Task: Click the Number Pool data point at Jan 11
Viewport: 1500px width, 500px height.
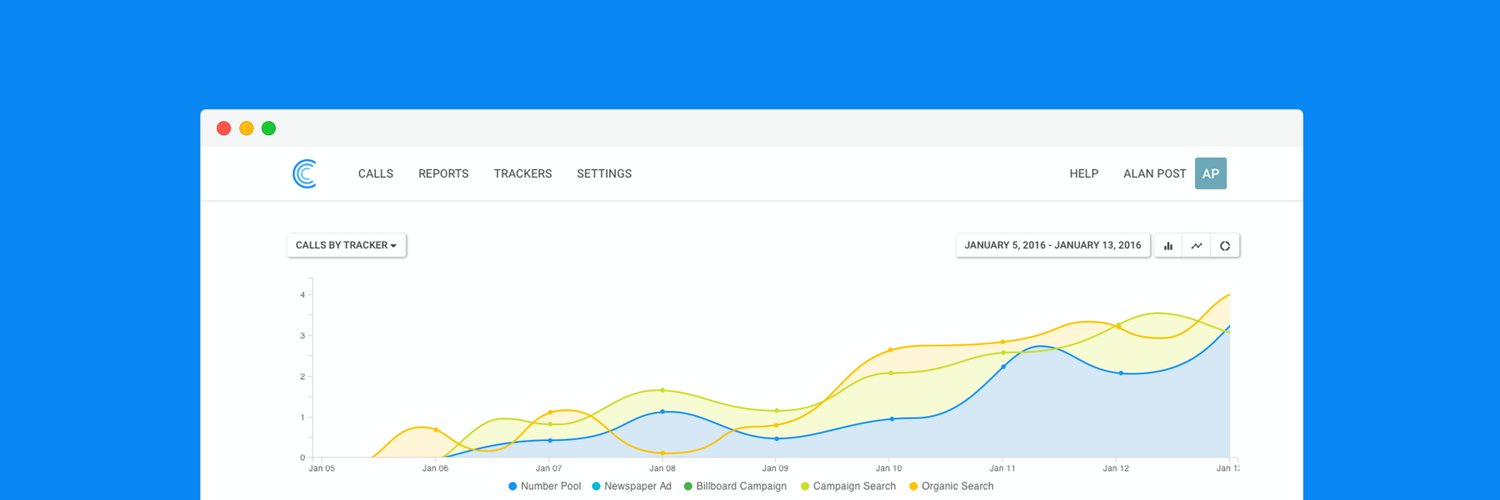Action: point(1003,367)
